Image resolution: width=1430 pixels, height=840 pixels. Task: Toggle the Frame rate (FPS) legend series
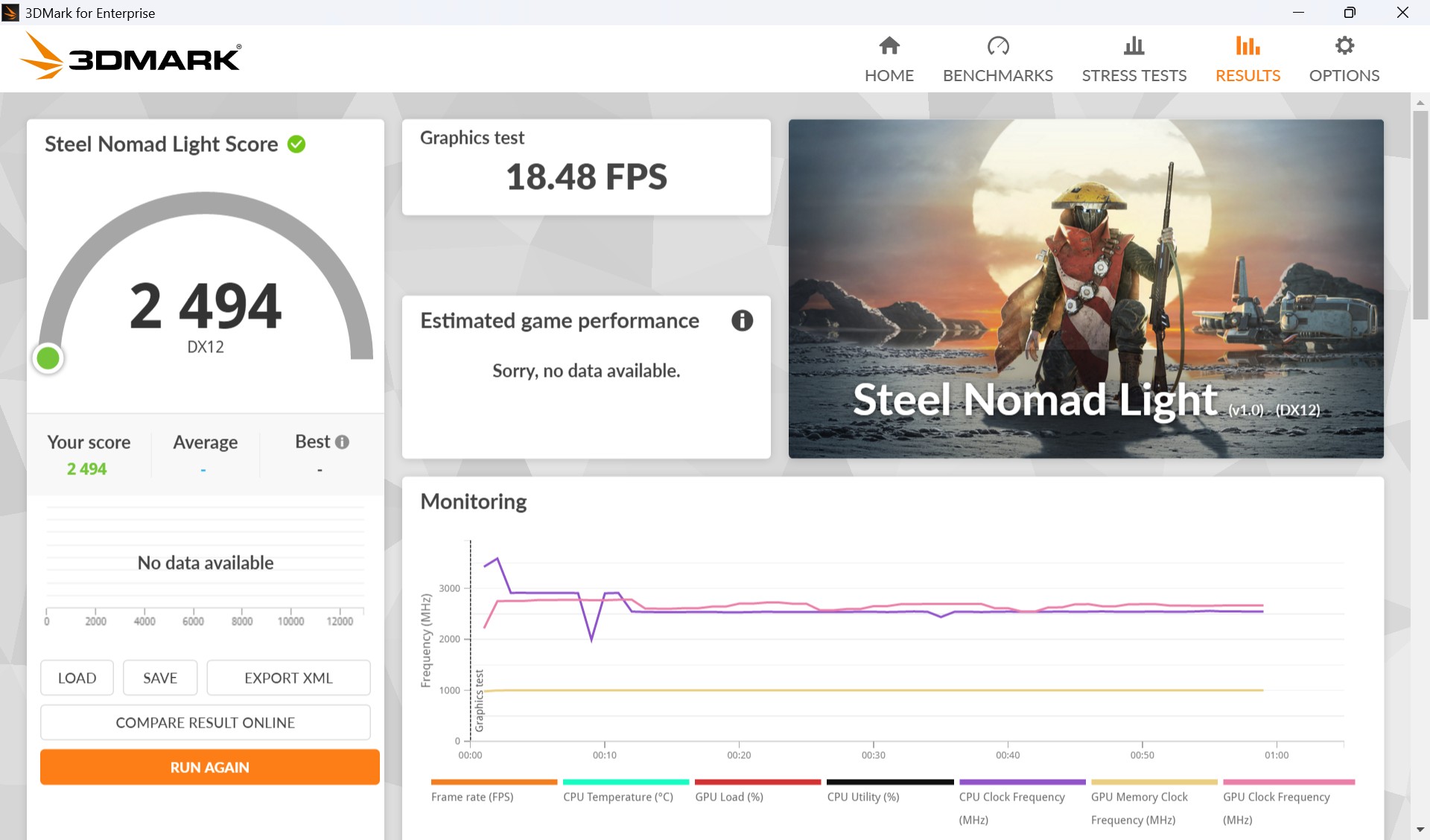click(472, 797)
